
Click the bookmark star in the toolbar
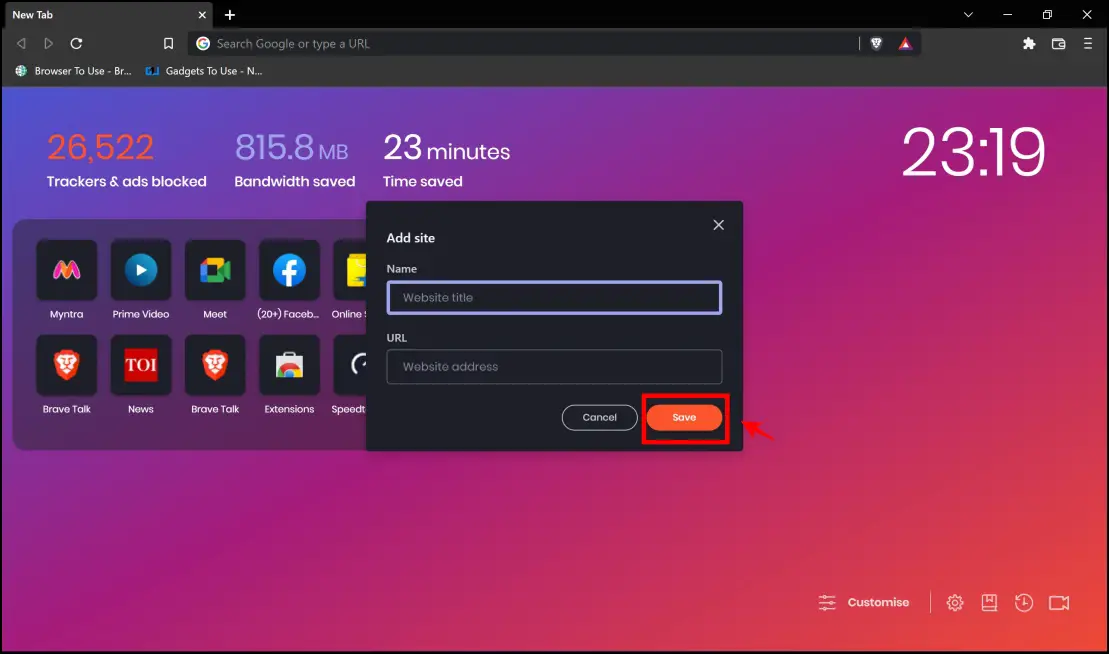[168, 43]
